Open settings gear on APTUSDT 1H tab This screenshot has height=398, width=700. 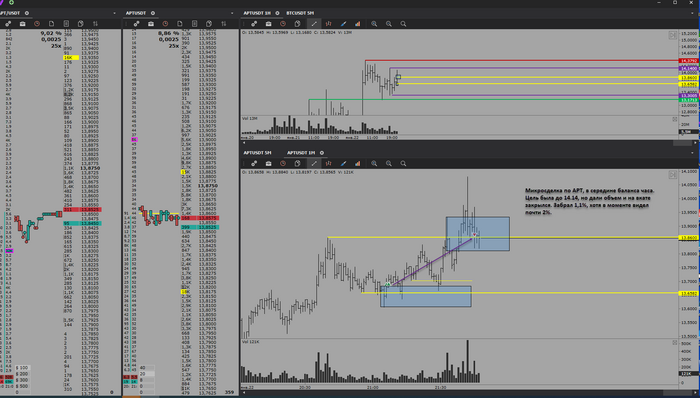click(277, 13)
